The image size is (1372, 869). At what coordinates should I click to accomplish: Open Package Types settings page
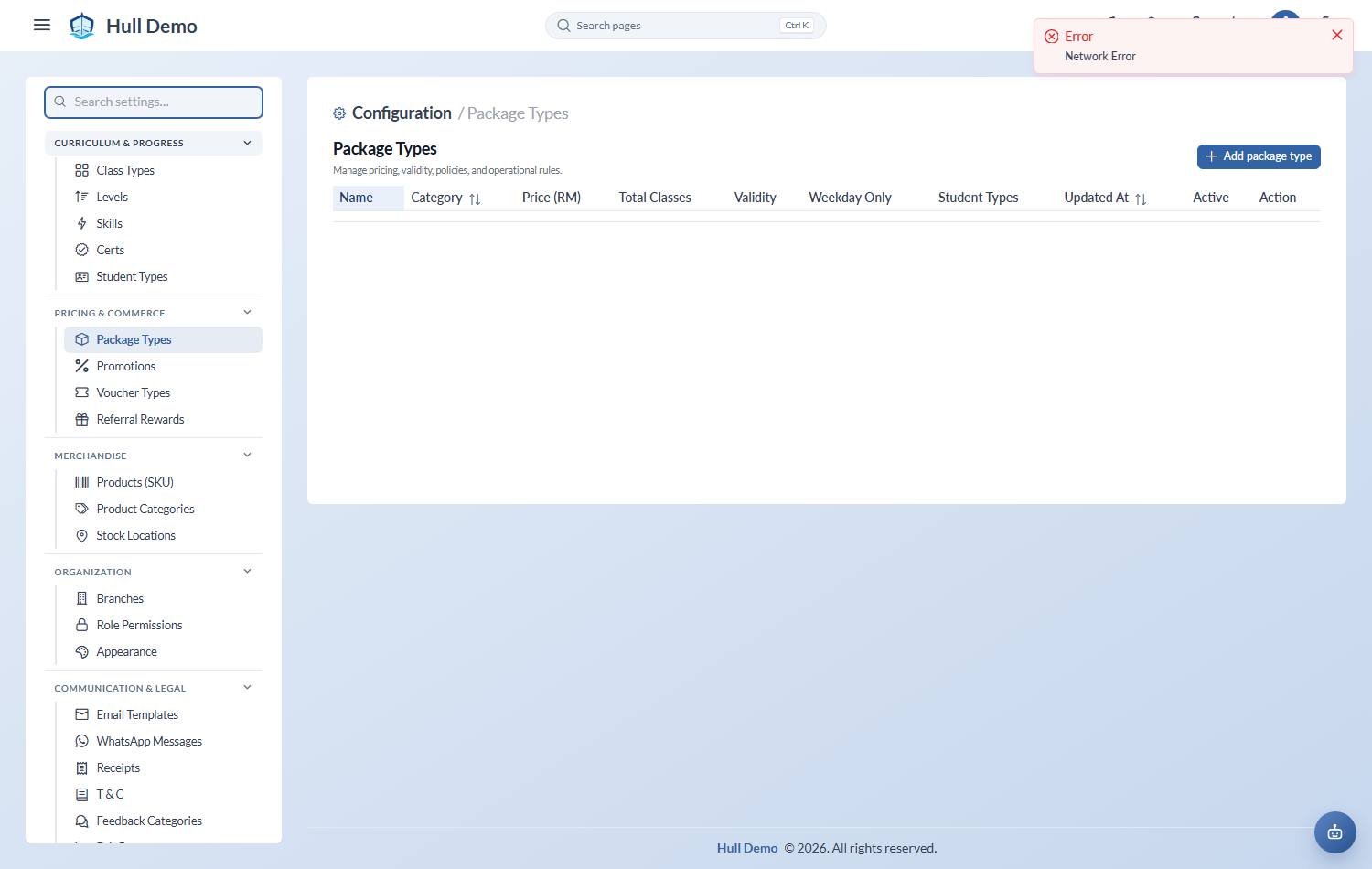[x=163, y=339]
